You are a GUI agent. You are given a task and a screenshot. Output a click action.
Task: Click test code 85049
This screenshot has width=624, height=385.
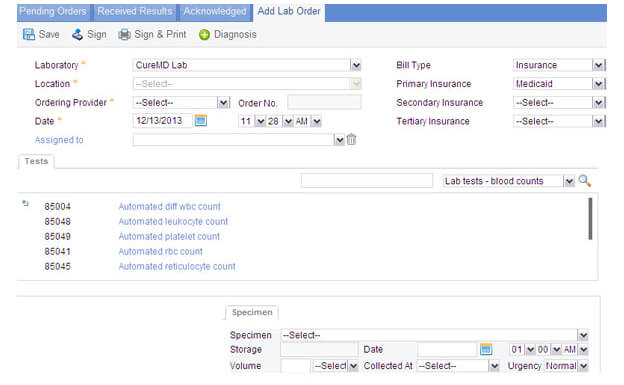pos(57,236)
